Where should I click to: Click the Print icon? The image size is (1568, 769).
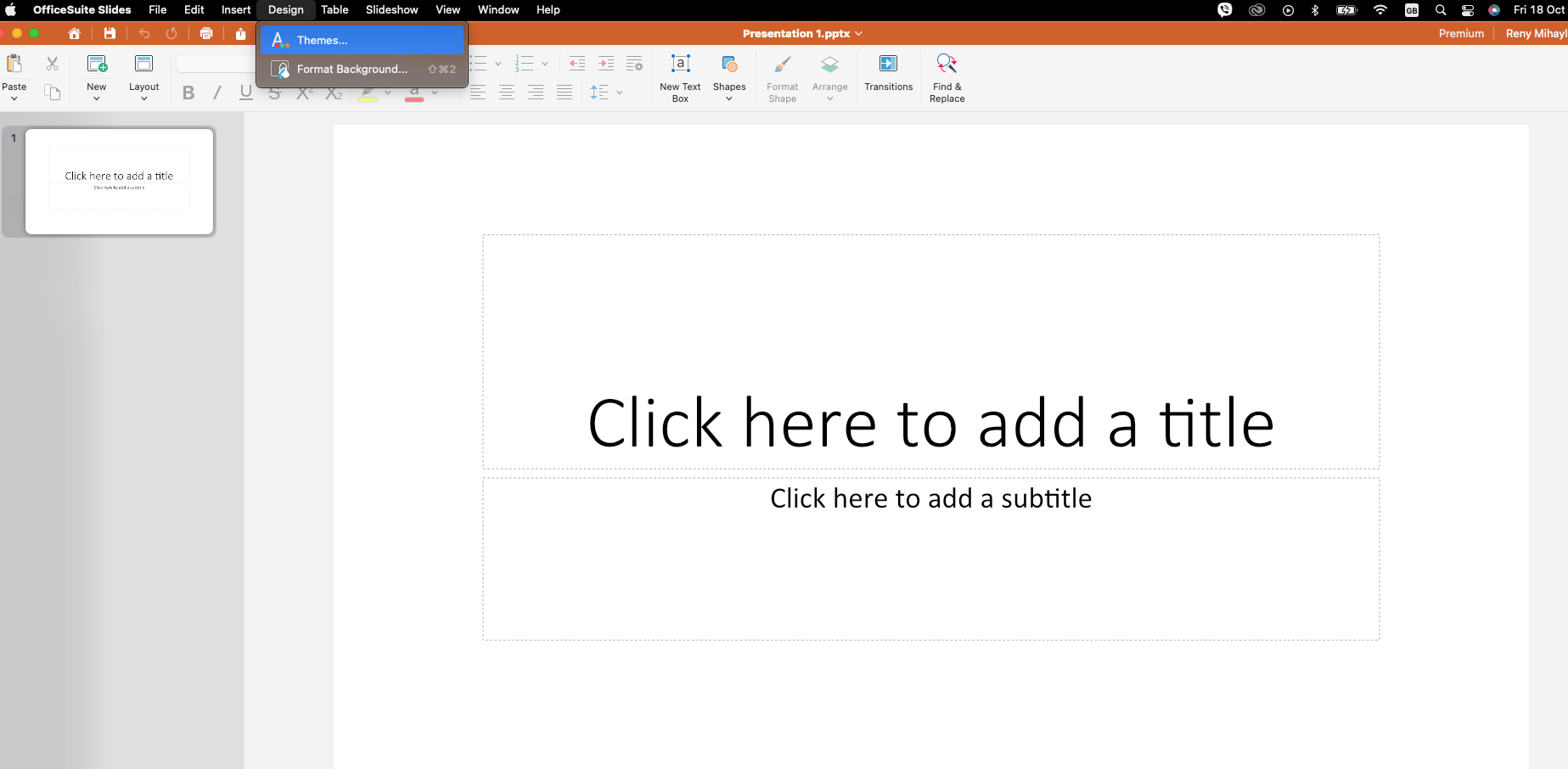click(206, 33)
